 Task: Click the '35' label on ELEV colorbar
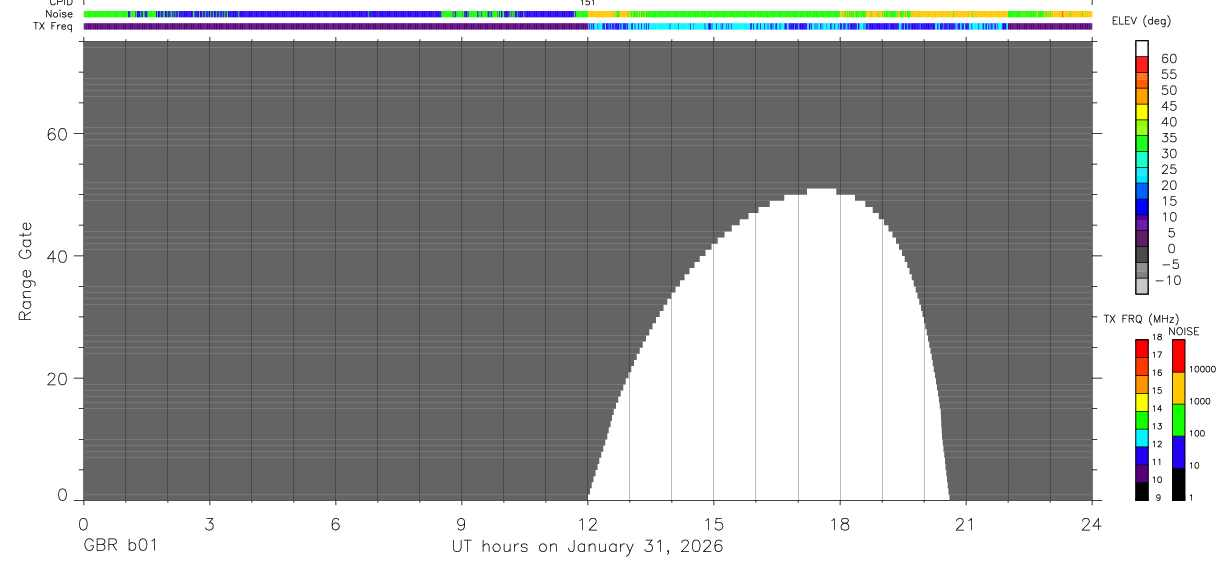1168,138
